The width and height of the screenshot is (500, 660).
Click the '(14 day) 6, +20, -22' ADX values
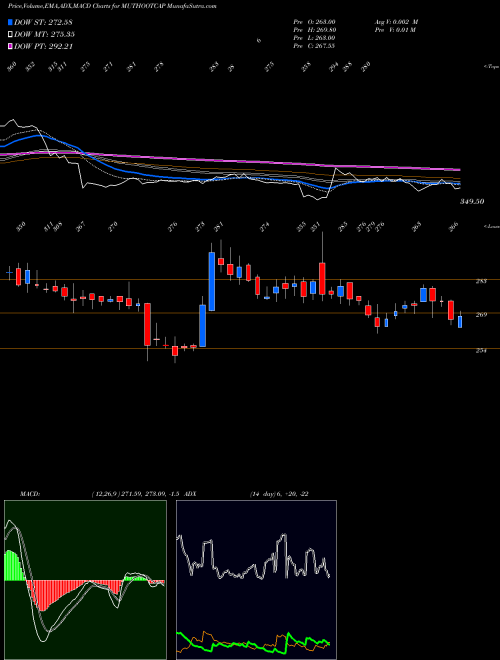click(x=279, y=494)
